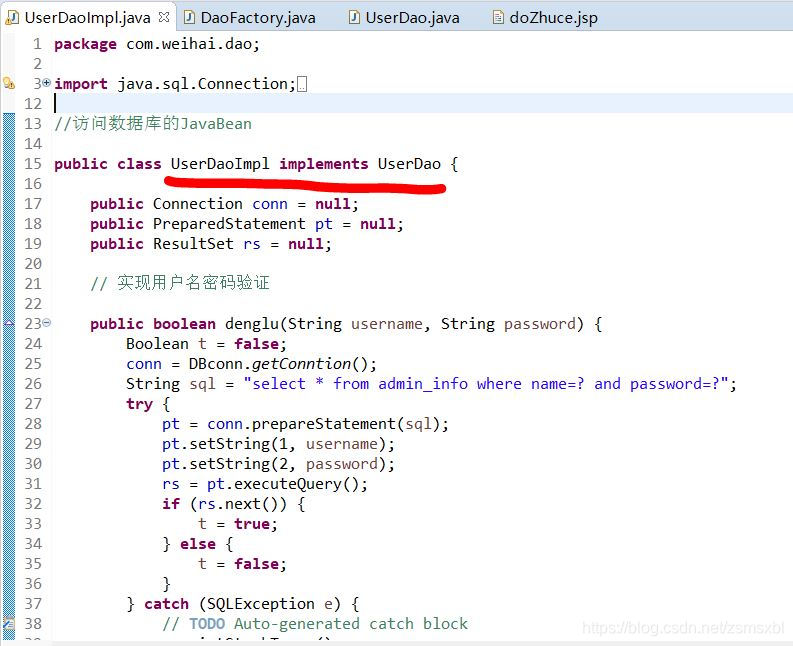
Task: Click the comment containing JavaBean on line 13
Action: (153, 123)
